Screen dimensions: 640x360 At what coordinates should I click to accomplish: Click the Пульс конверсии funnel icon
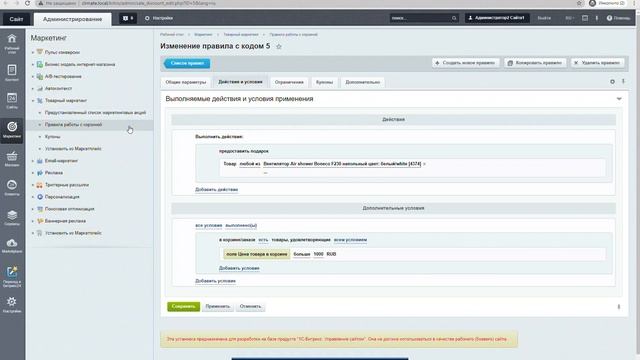pyautogui.click(x=40, y=52)
